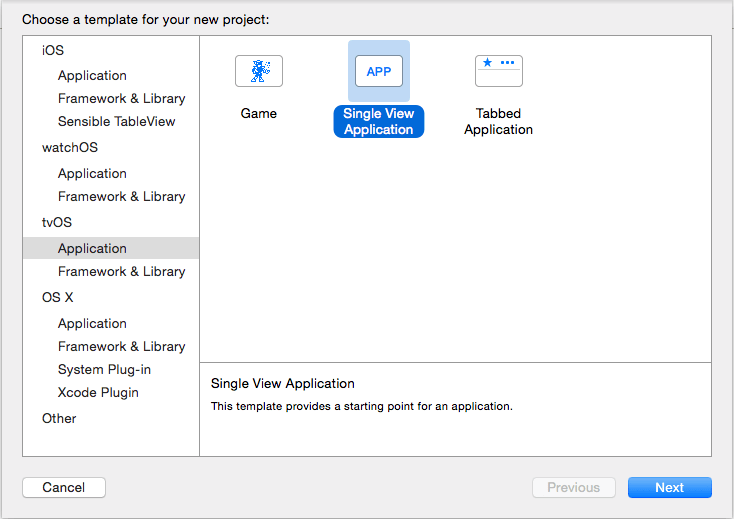Click the Cancel button
The height and width of the screenshot is (519, 734).
[x=64, y=487]
